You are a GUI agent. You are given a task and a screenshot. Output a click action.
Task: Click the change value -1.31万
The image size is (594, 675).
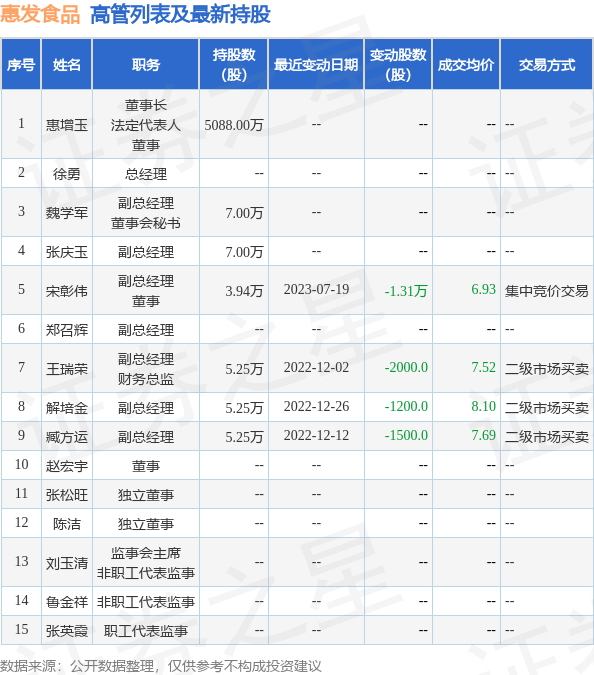406,291
